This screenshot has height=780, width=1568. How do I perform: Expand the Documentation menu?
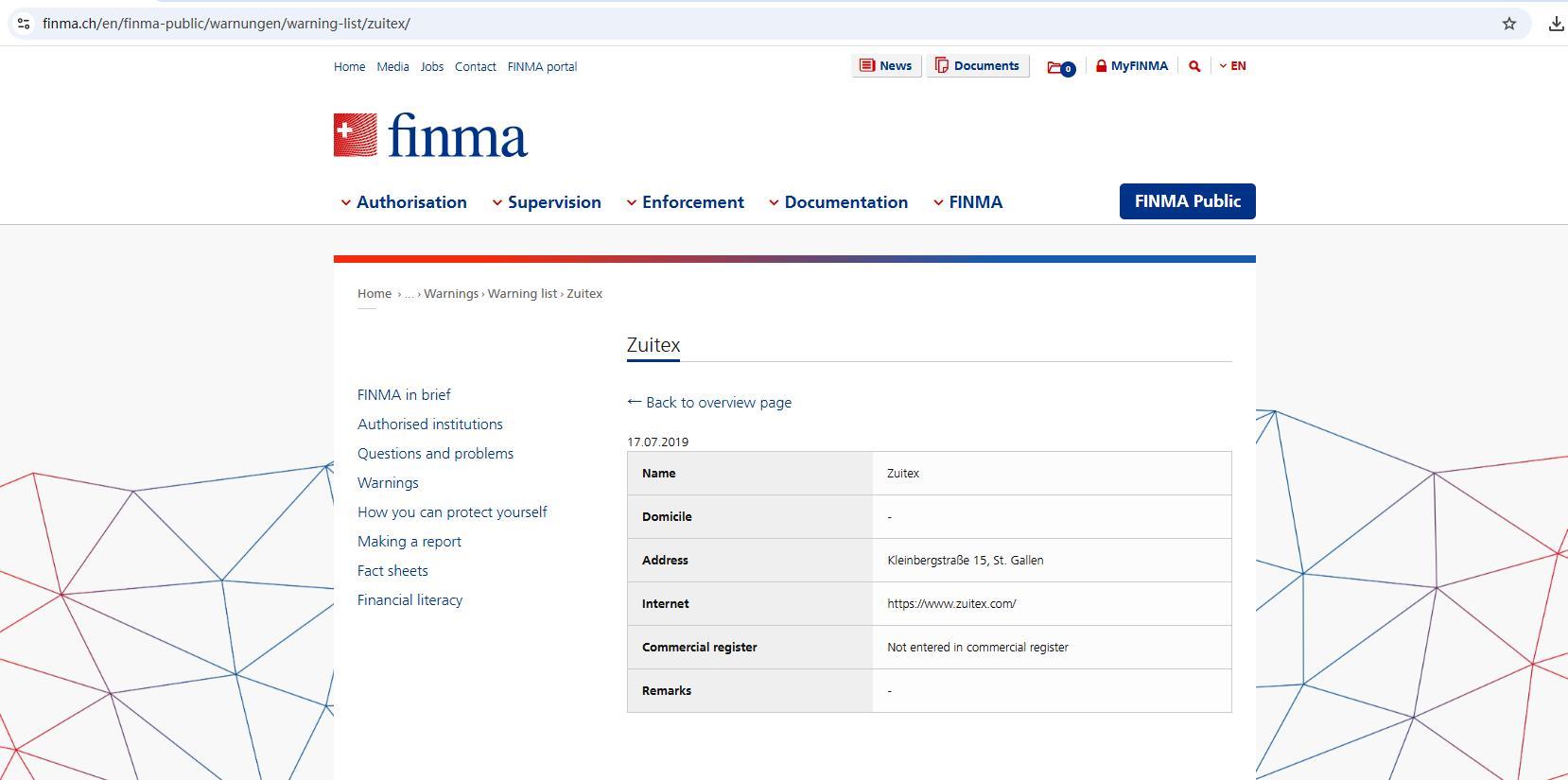tap(838, 202)
